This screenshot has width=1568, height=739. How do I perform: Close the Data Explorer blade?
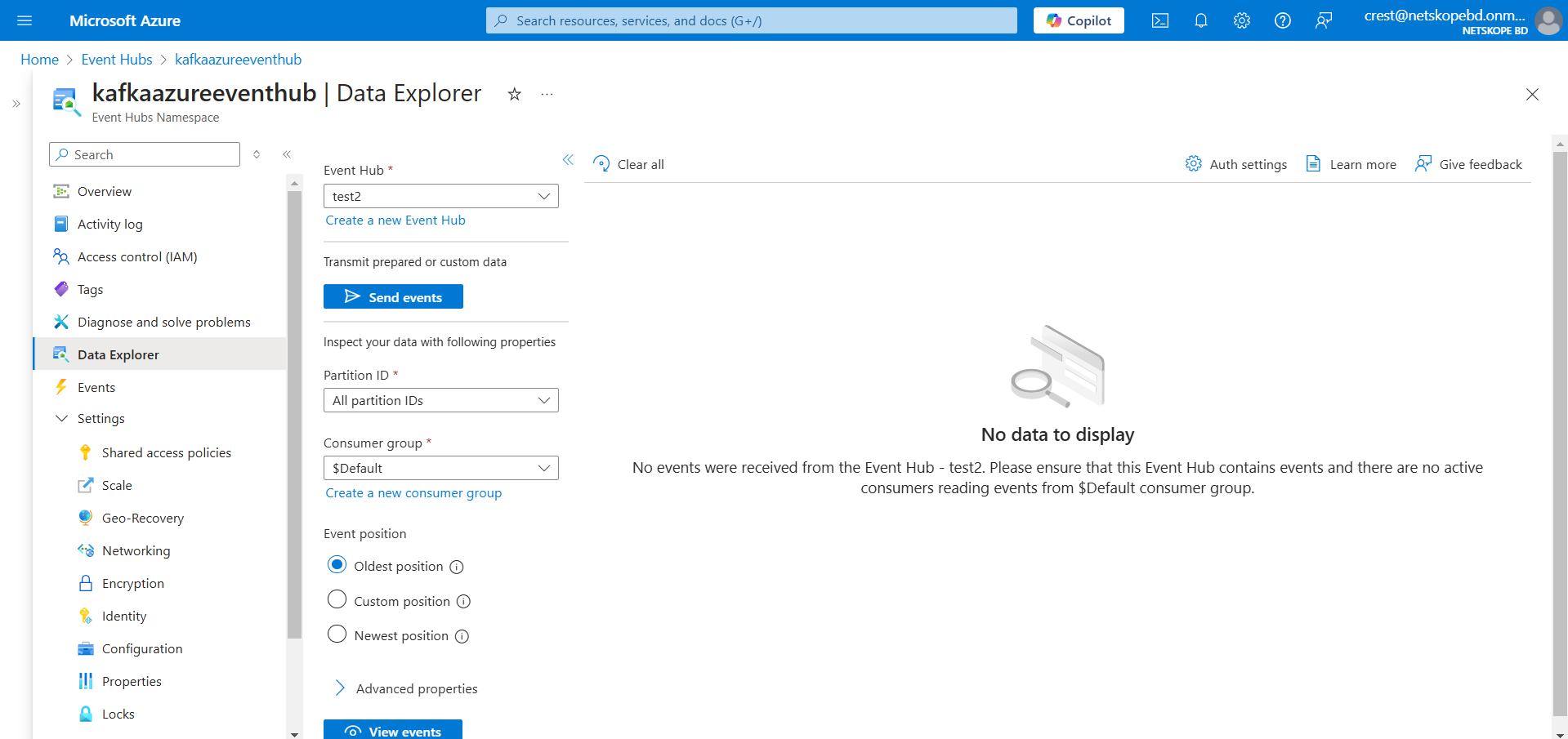coord(1532,95)
